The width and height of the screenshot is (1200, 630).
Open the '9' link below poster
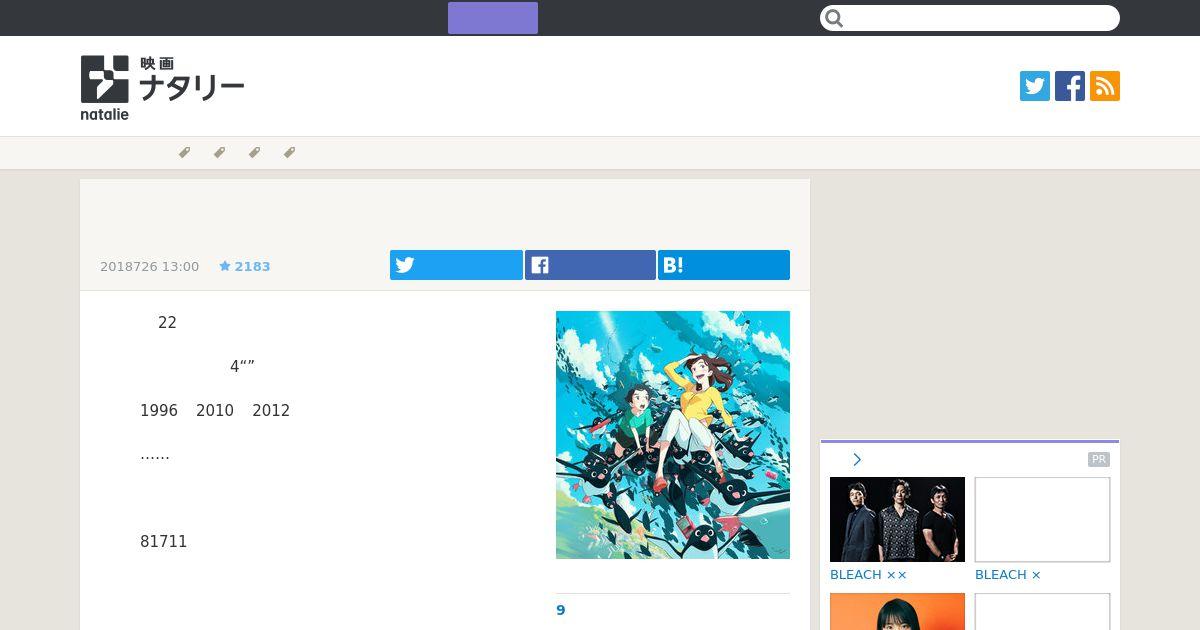coord(561,610)
